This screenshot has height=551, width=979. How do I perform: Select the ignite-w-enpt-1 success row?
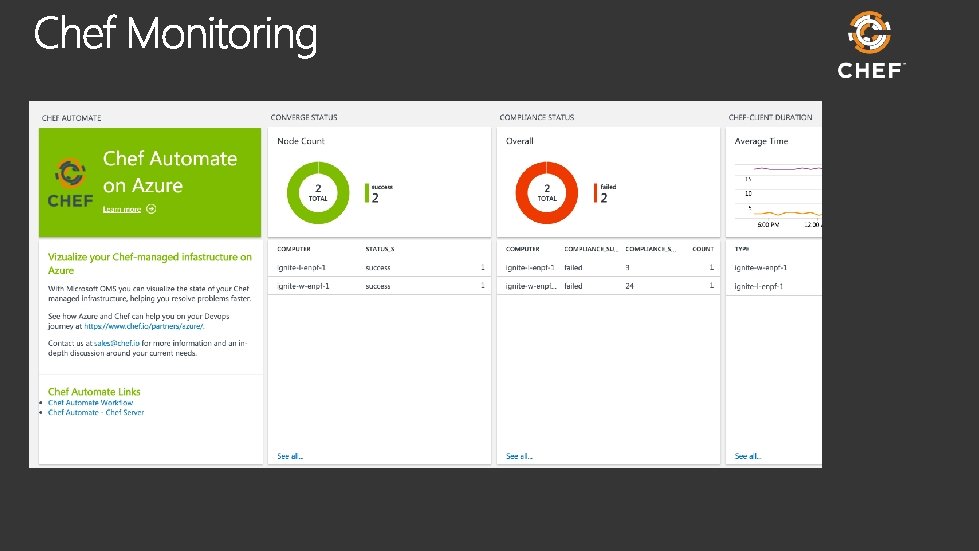[x=380, y=286]
